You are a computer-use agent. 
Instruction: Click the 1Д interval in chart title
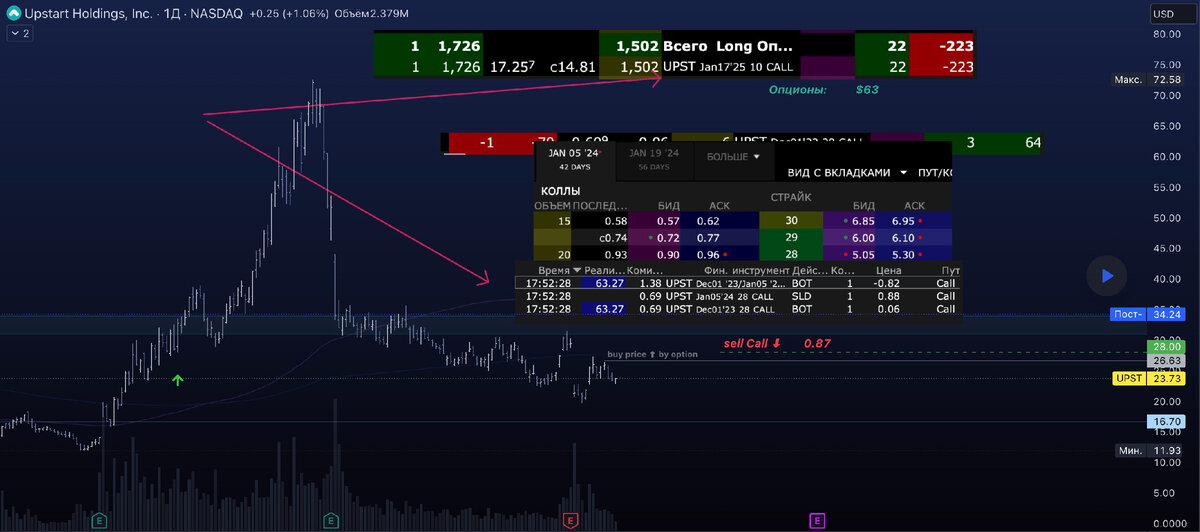click(x=173, y=15)
